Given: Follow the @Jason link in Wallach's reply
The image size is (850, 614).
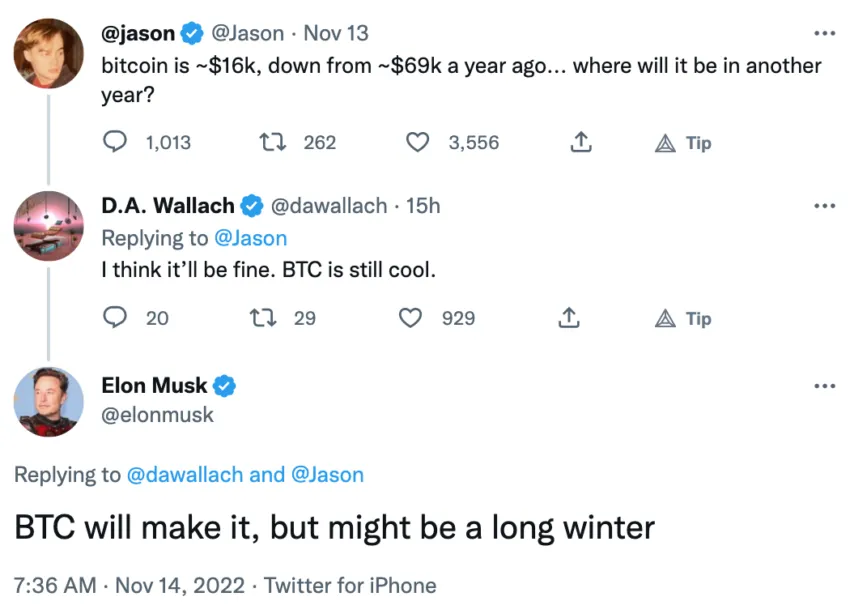Looking at the screenshot, I should (x=250, y=238).
